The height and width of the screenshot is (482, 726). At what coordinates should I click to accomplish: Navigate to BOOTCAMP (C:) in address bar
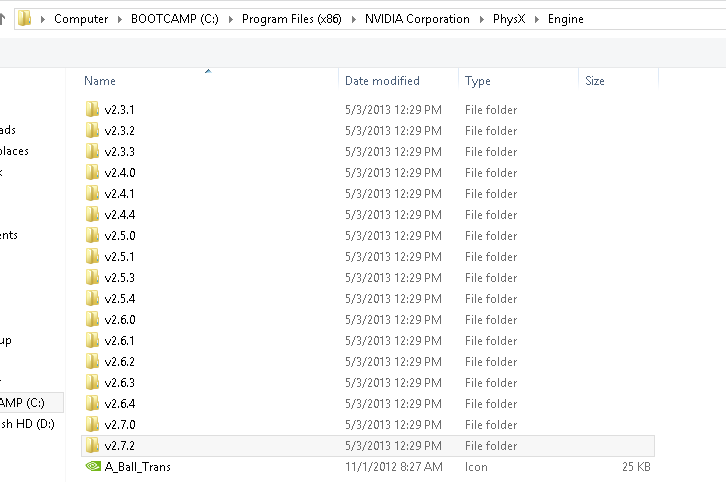tap(175, 19)
